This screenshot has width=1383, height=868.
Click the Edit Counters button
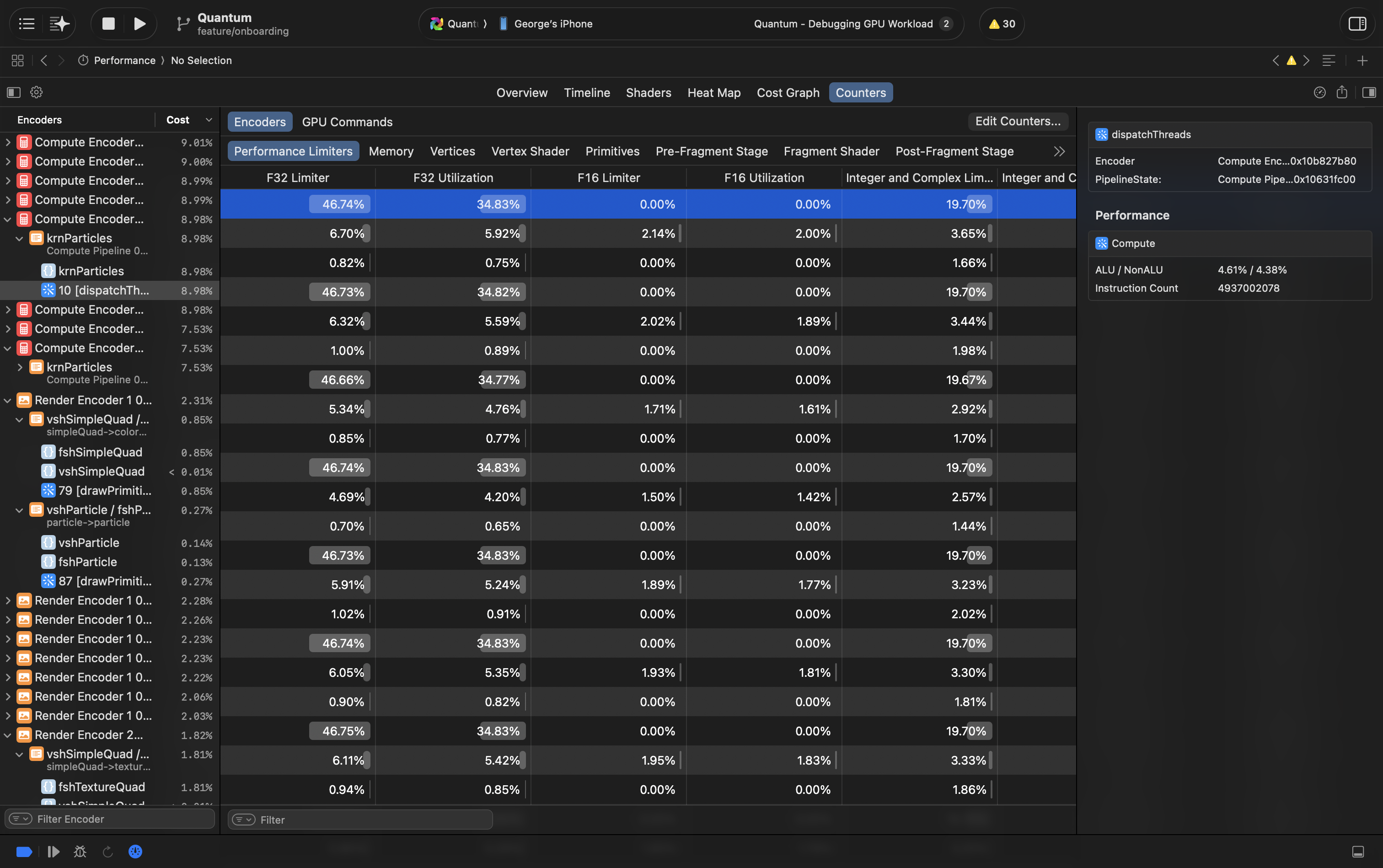click(x=1017, y=121)
